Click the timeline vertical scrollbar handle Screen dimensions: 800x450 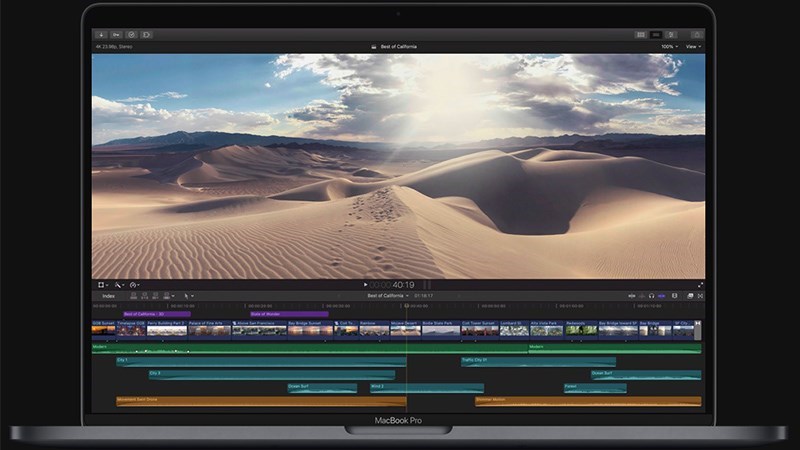pyautogui.click(x=697, y=330)
